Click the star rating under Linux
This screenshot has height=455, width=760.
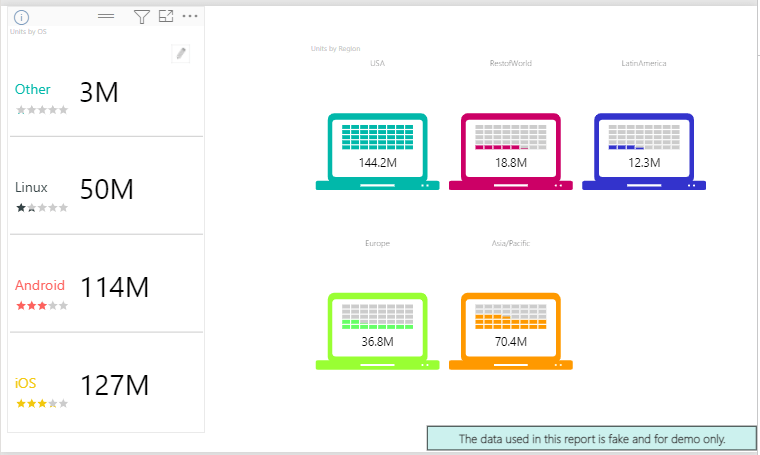pos(42,208)
